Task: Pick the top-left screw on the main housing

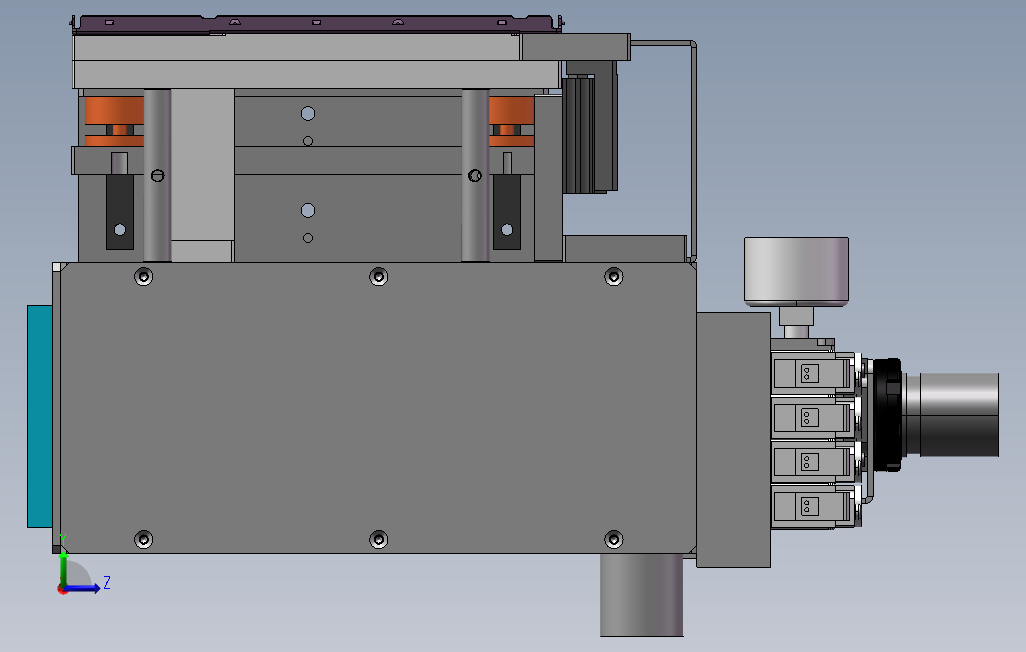Action: tap(143, 277)
